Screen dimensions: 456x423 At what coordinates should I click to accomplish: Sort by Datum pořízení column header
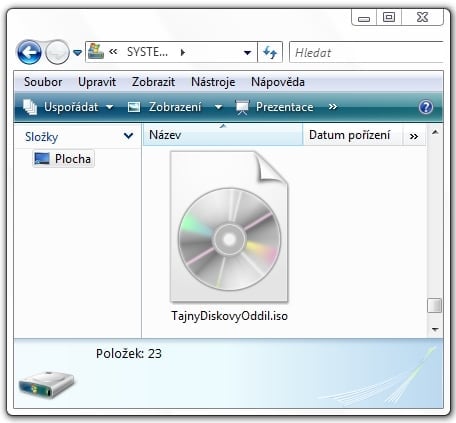pos(353,135)
